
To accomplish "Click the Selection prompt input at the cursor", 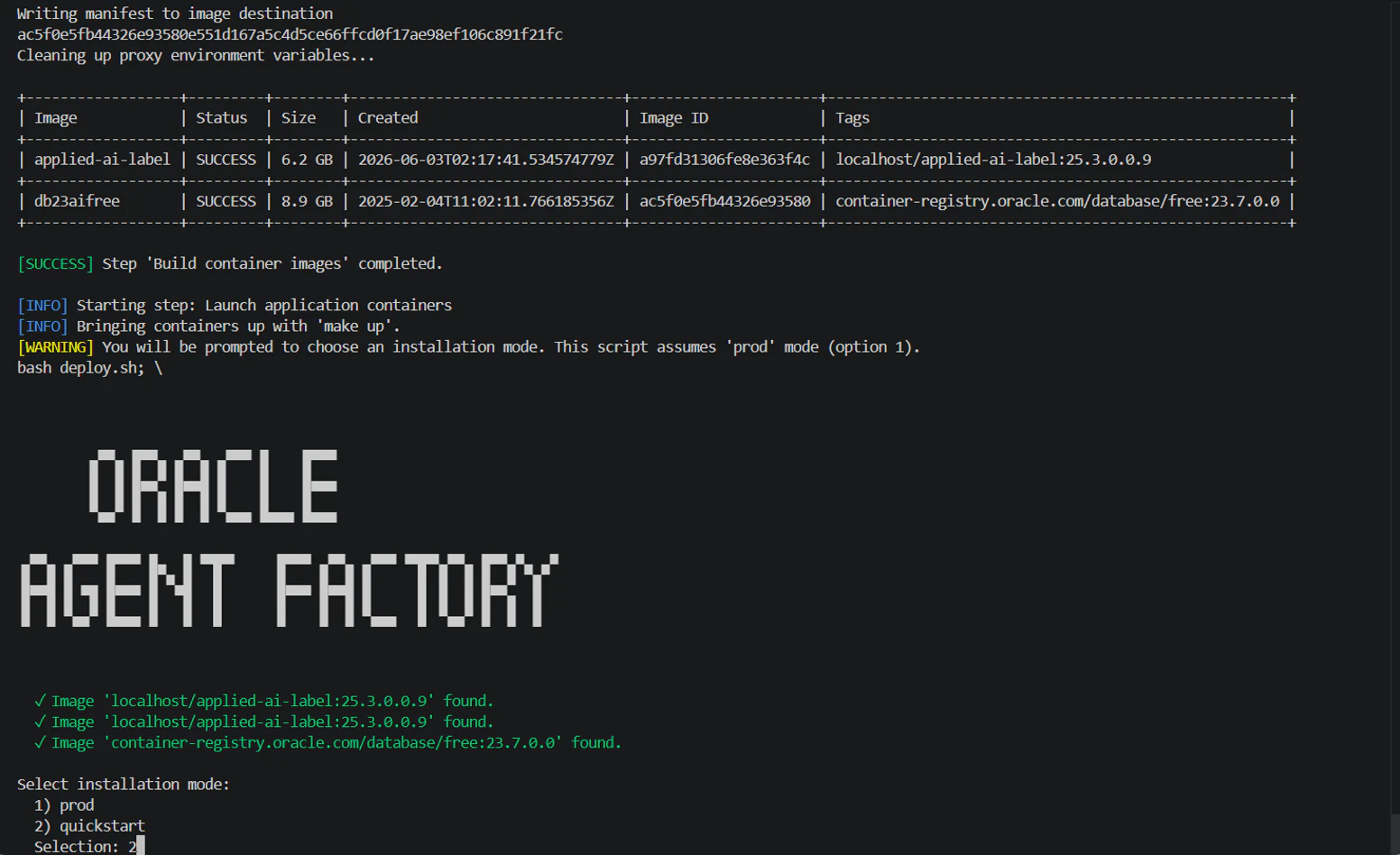I will coord(140,846).
